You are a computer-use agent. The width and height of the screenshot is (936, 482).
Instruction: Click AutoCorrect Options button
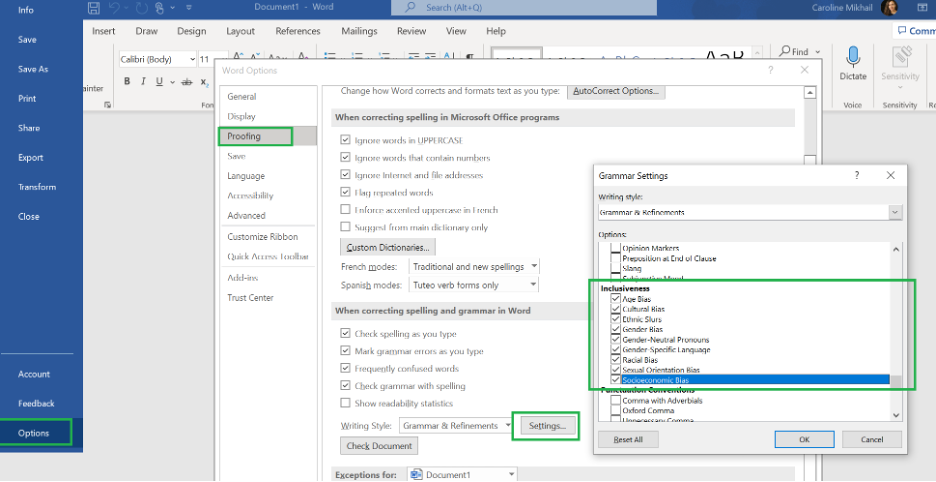[x=616, y=91]
